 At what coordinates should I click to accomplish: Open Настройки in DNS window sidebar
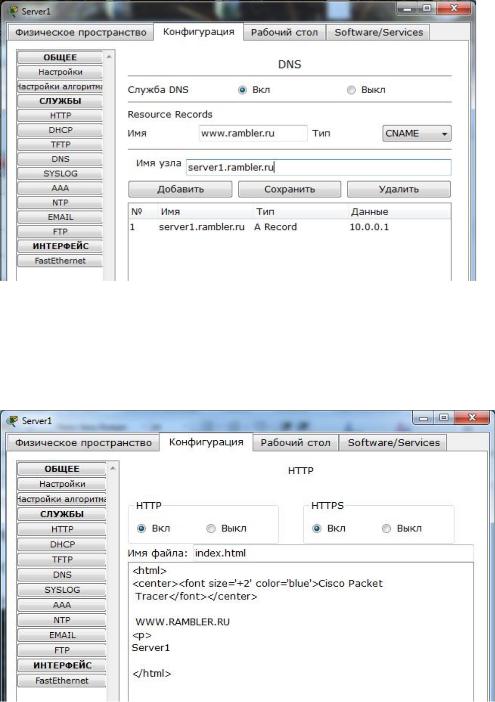[x=60, y=72]
